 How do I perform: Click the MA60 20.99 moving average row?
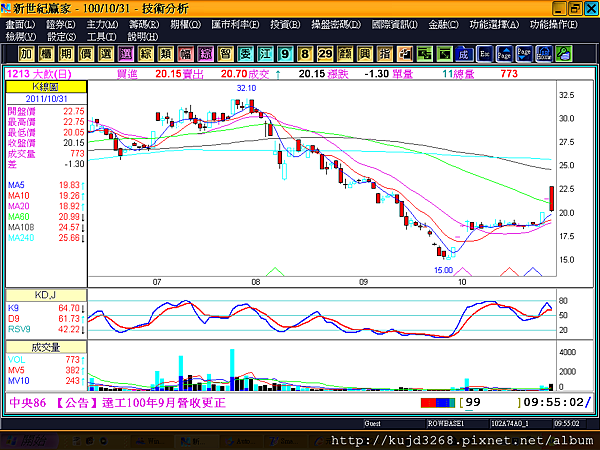click(x=46, y=217)
